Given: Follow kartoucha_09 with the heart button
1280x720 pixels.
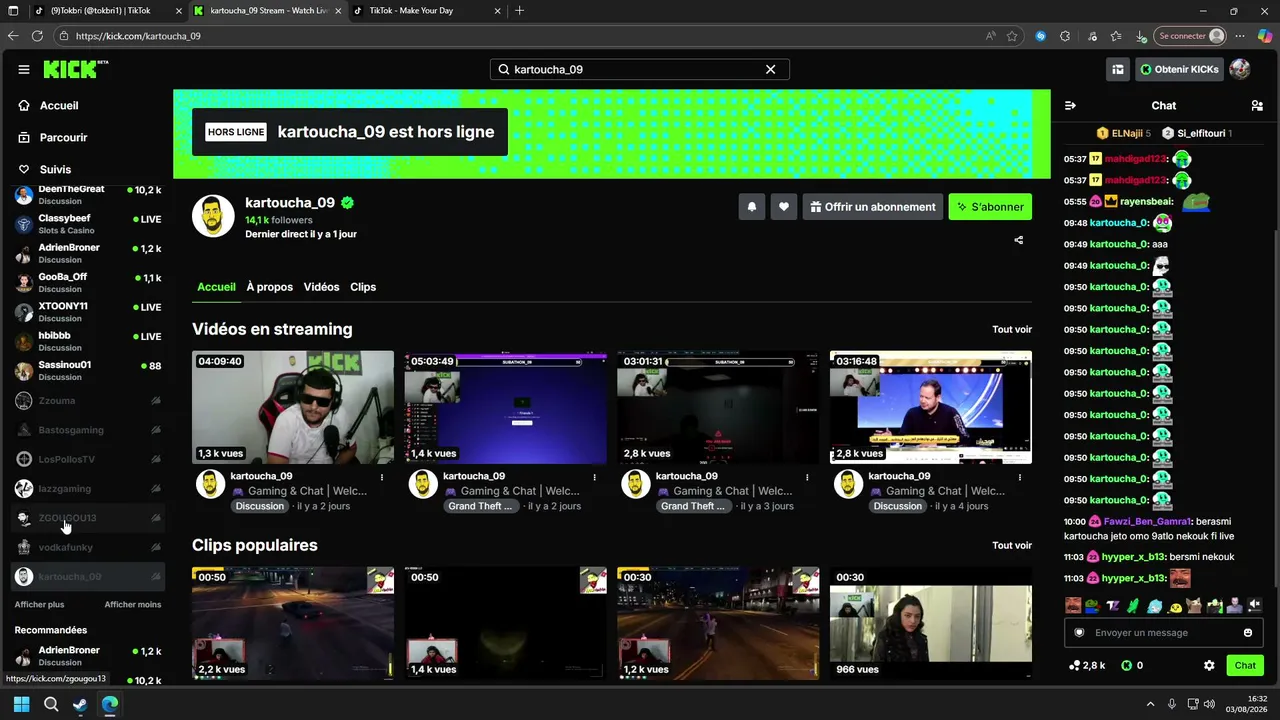Looking at the screenshot, I should pos(784,207).
